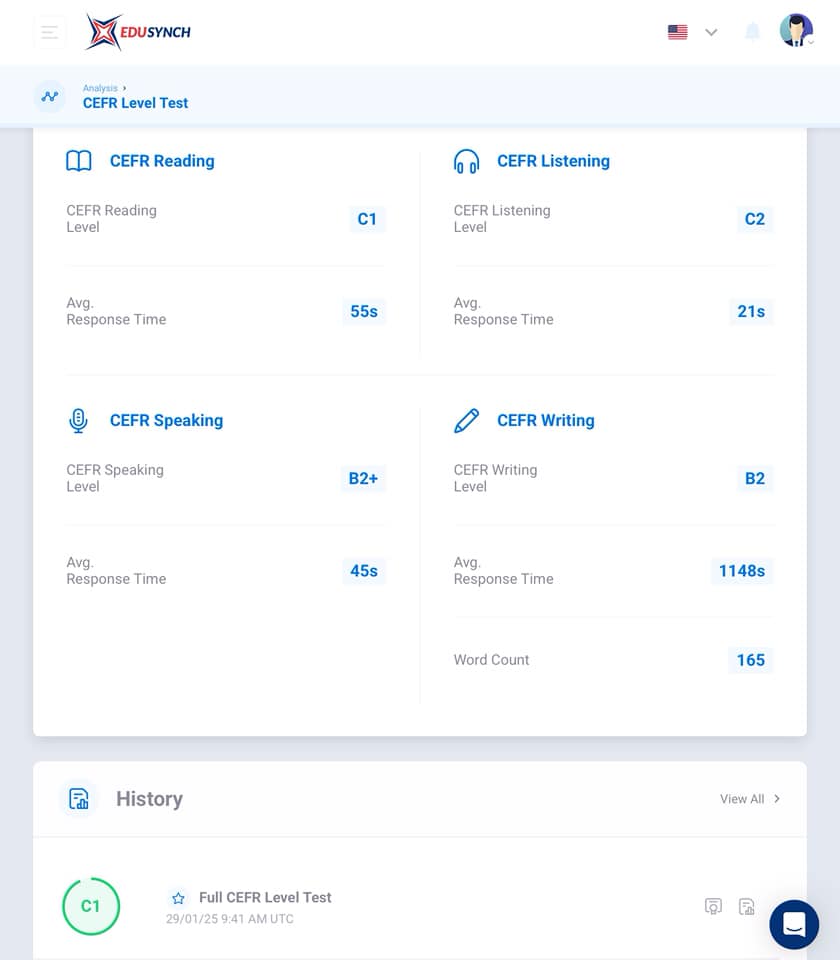This screenshot has height=960, width=840.
Task: Click the 45s speaking response time value
Action: (x=364, y=571)
